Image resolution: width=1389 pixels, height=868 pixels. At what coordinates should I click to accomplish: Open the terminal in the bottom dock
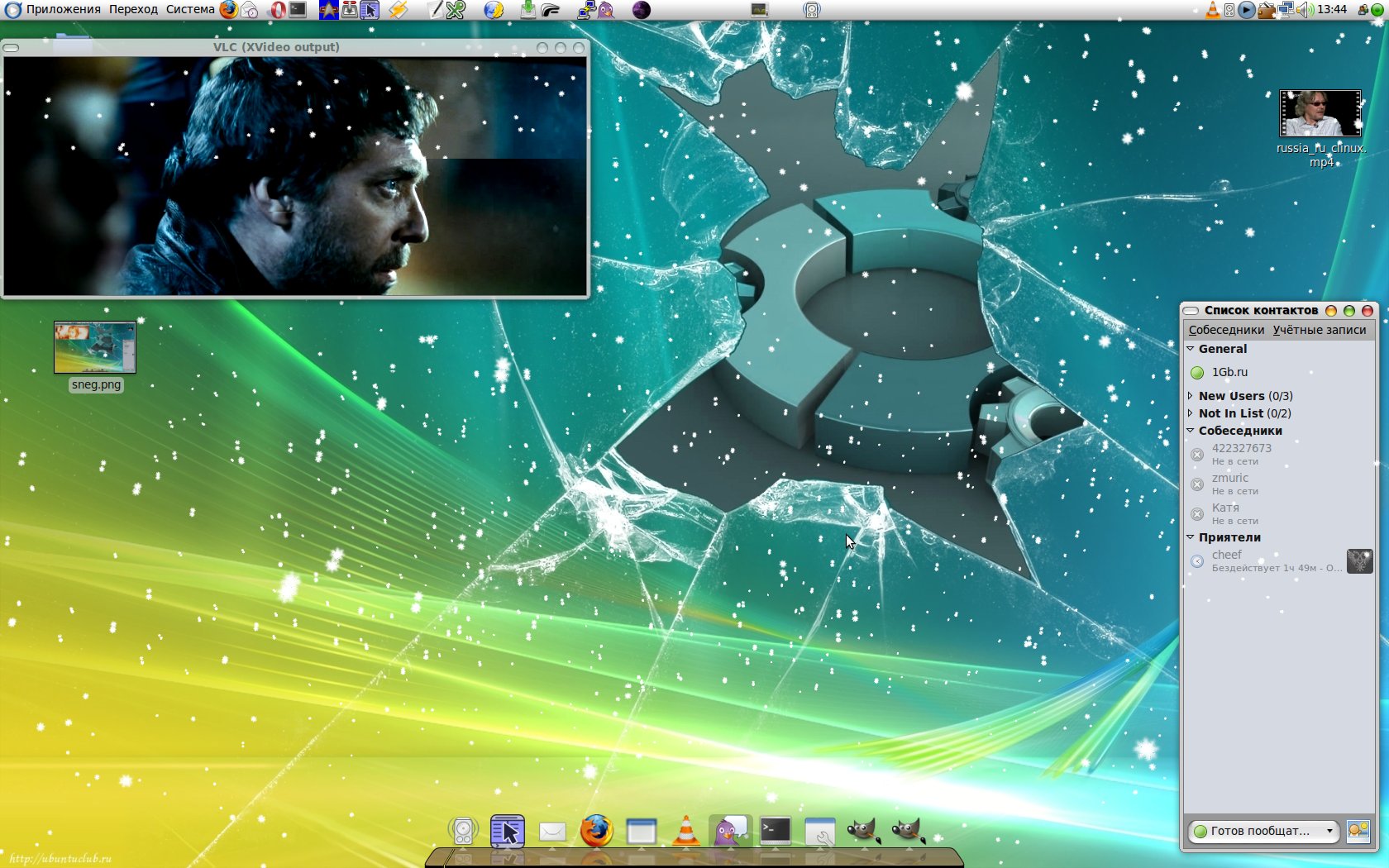coord(775,830)
